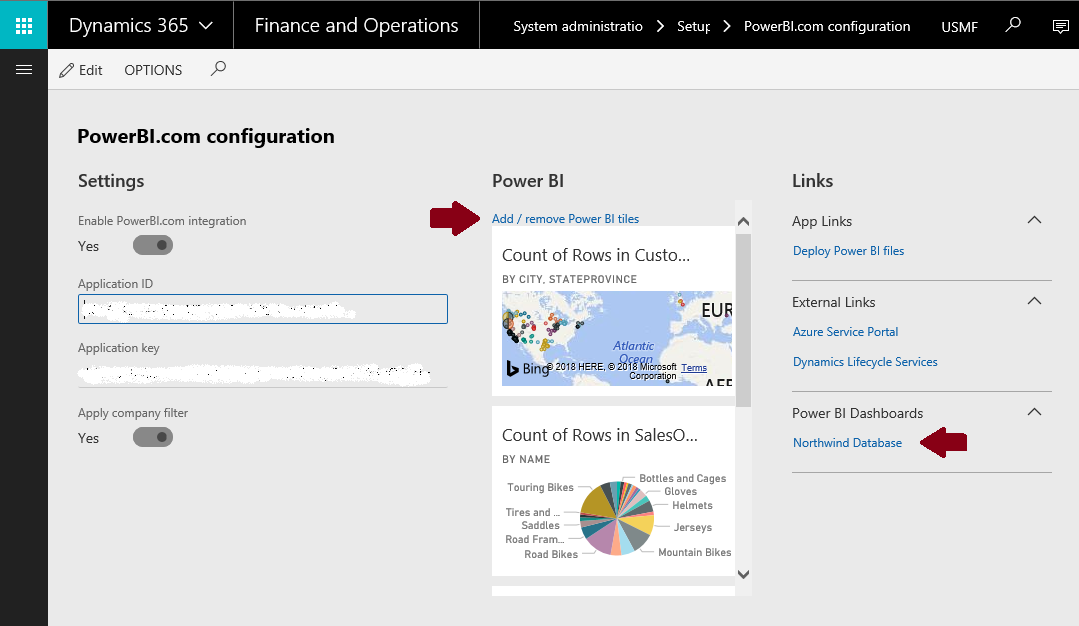Open search from the top navigation bar
This screenshot has width=1079, height=626.
1013,25
